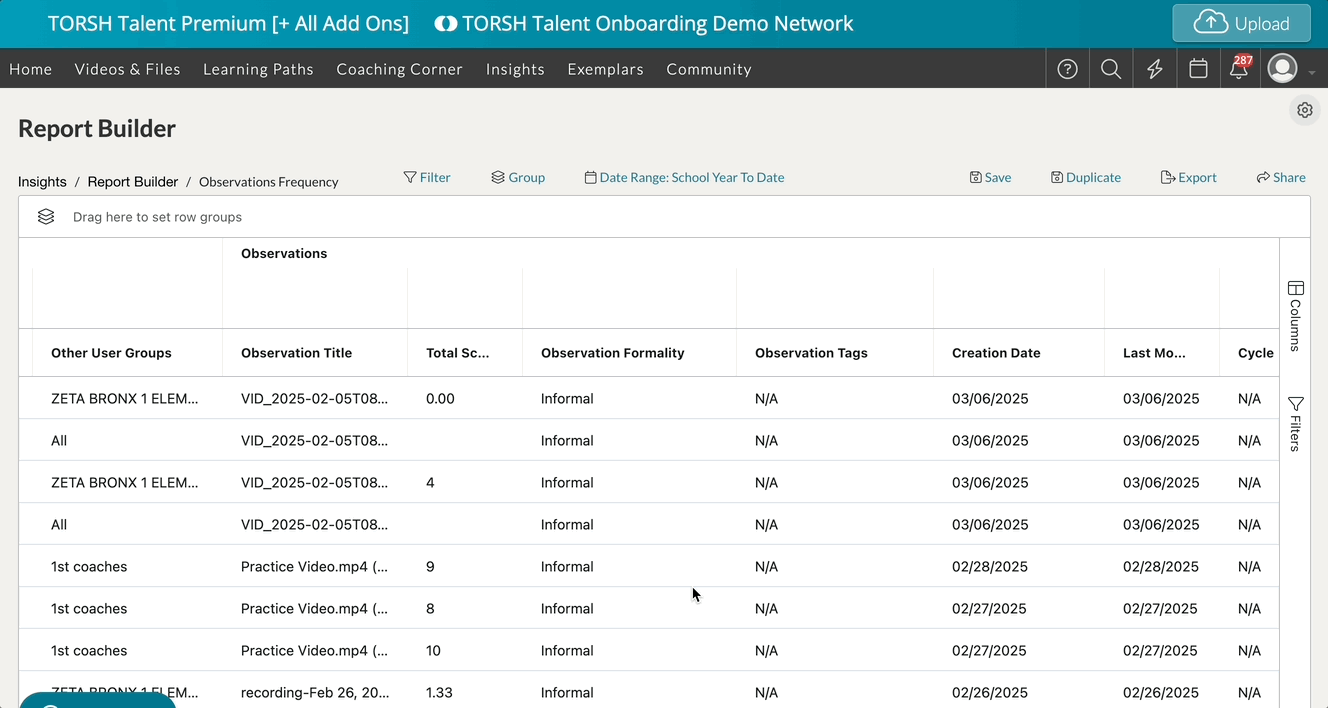The image size is (1328, 708).
Task: Click the search magnifier icon
Action: [x=1110, y=69]
